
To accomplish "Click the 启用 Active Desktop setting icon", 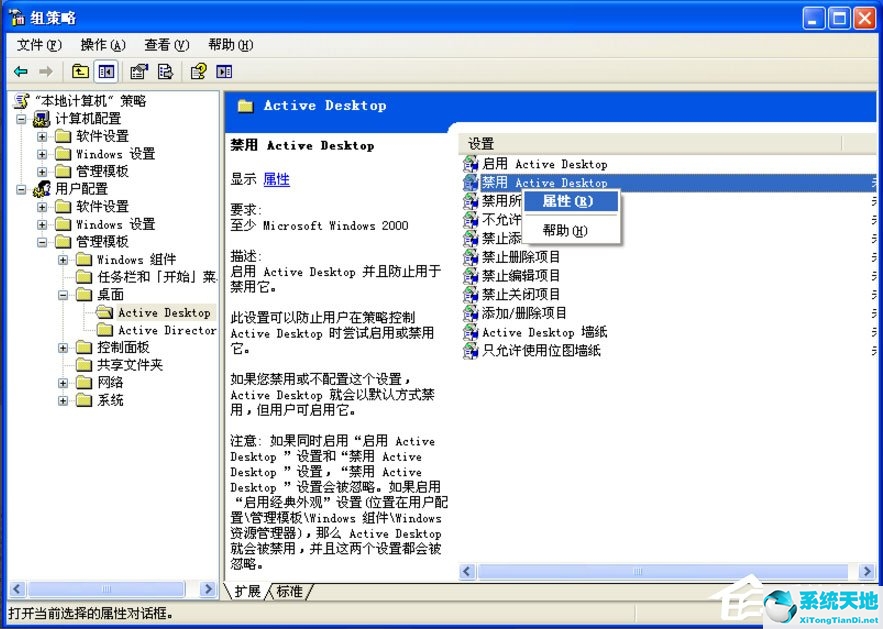I will [x=470, y=163].
